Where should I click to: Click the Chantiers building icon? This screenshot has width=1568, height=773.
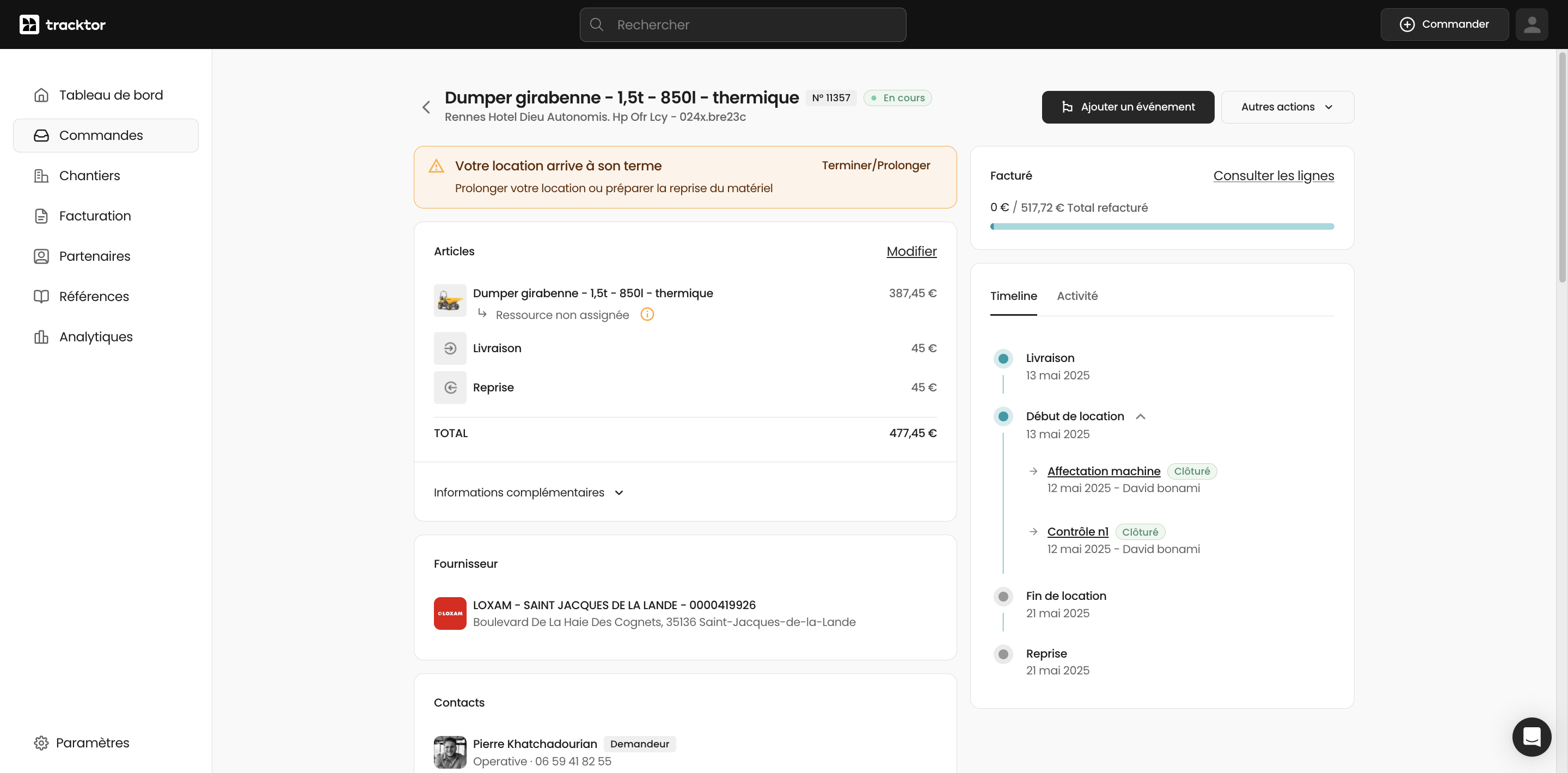point(41,175)
